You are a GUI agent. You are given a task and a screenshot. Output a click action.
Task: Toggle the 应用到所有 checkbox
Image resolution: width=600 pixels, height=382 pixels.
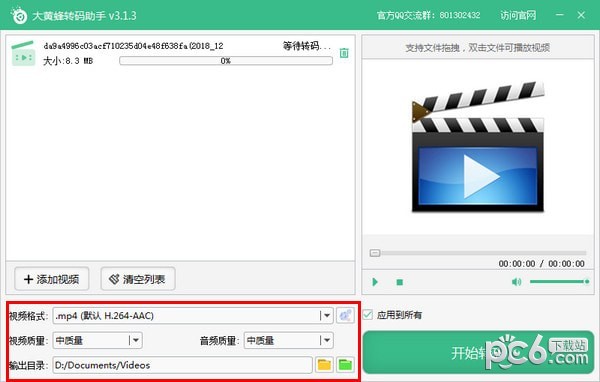(x=367, y=315)
